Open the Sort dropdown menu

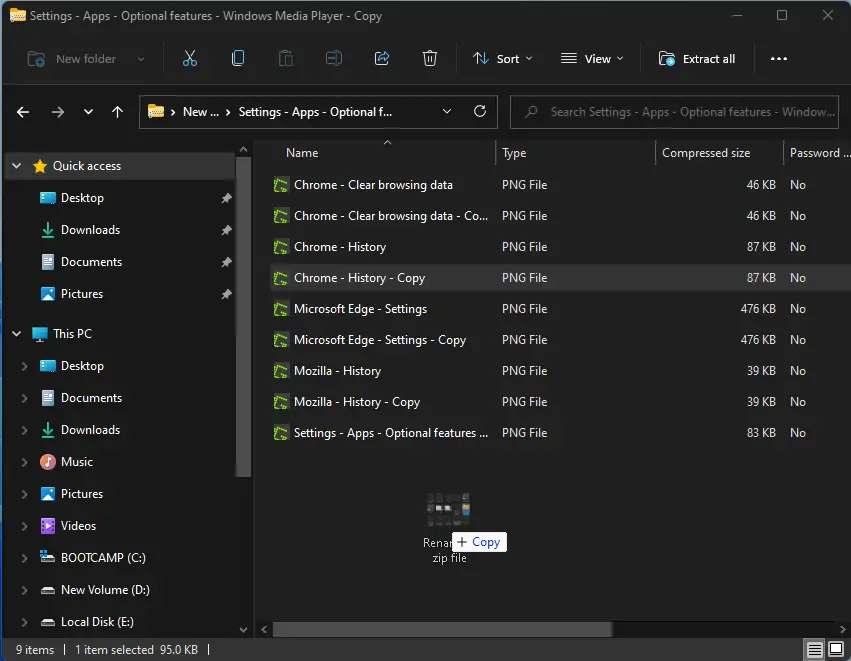(502, 59)
